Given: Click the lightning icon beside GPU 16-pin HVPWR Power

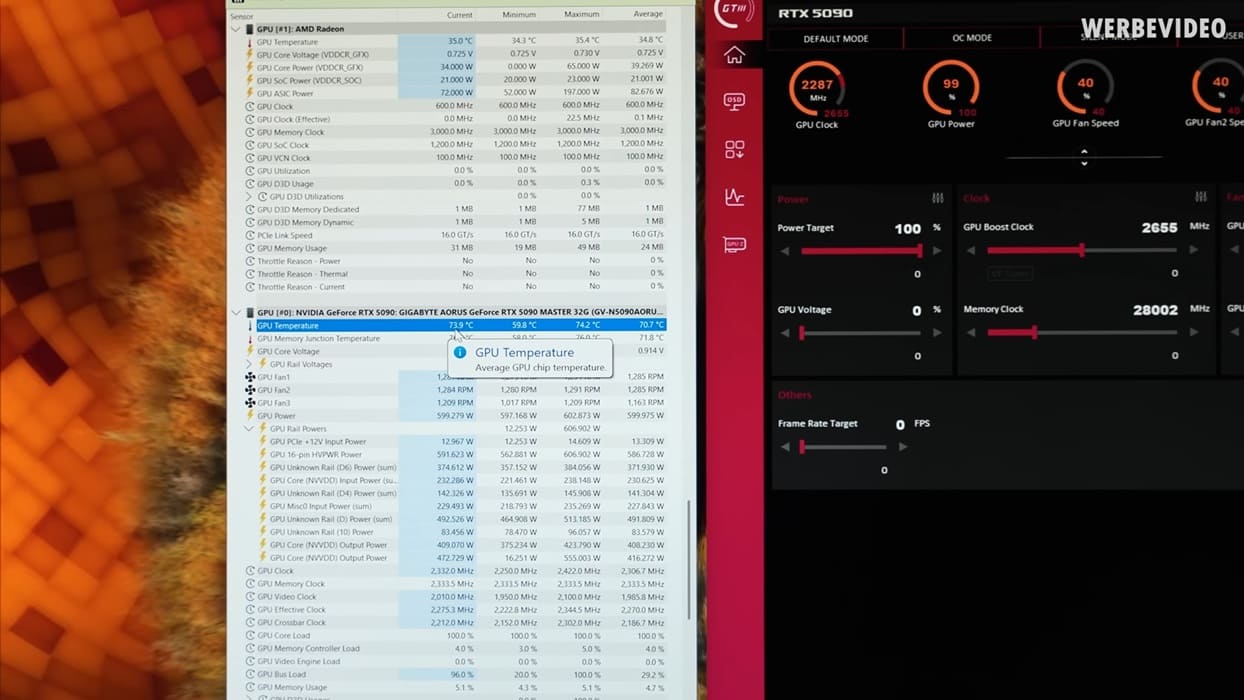Looking at the screenshot, I should click(263, 454).
